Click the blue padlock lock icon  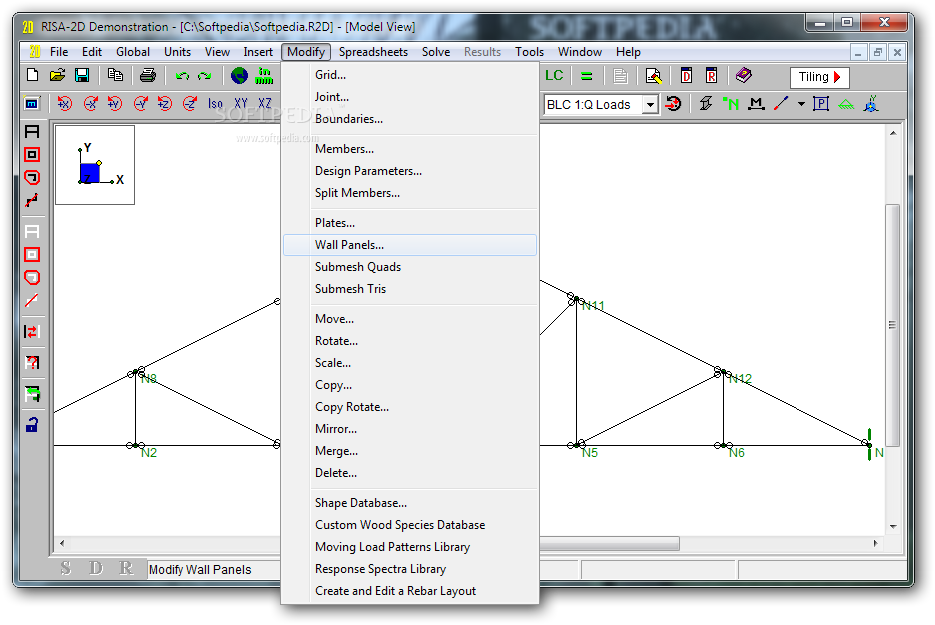click(32, 425)
